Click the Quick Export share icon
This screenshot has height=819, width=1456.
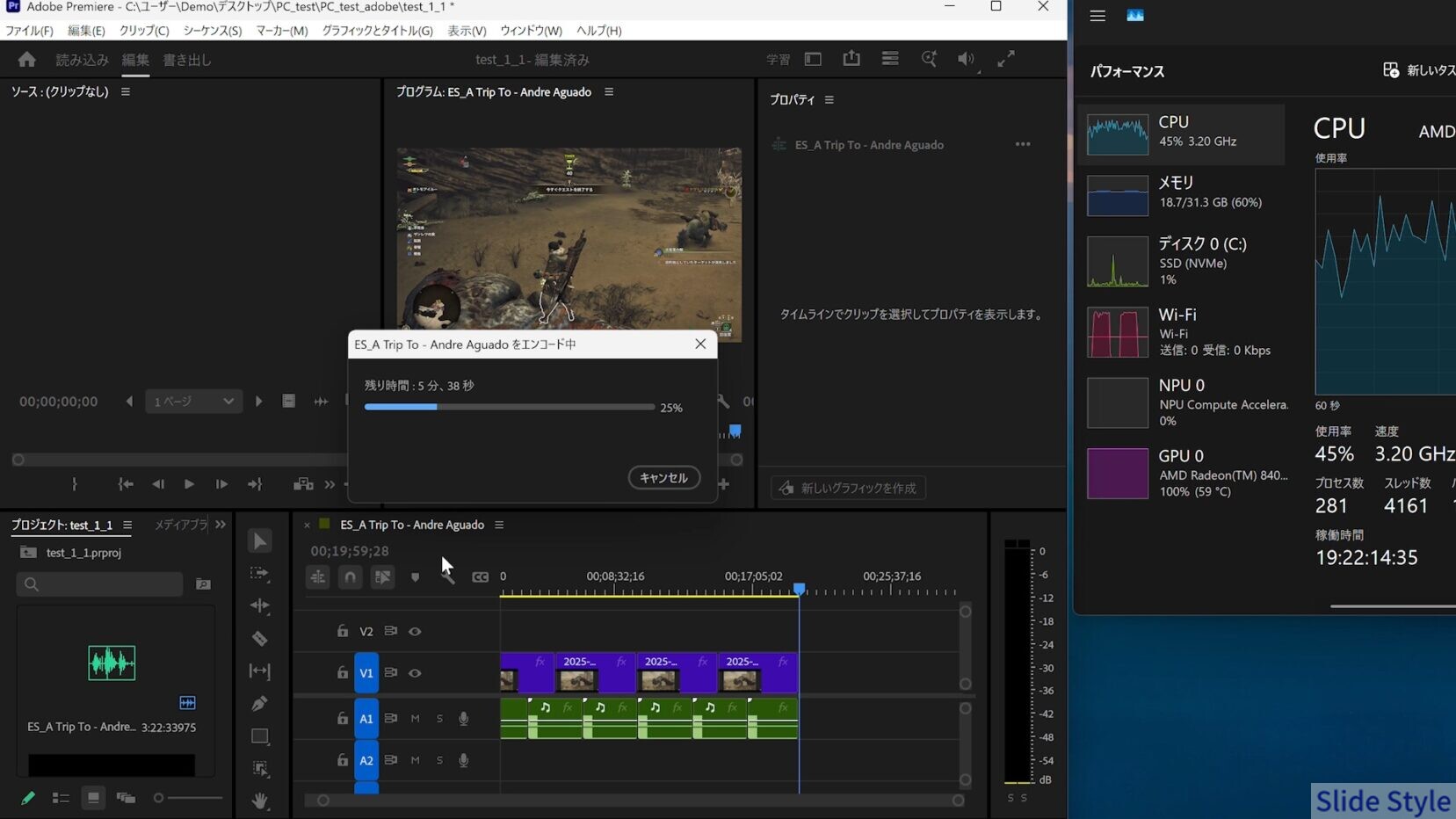coord(851,58)
